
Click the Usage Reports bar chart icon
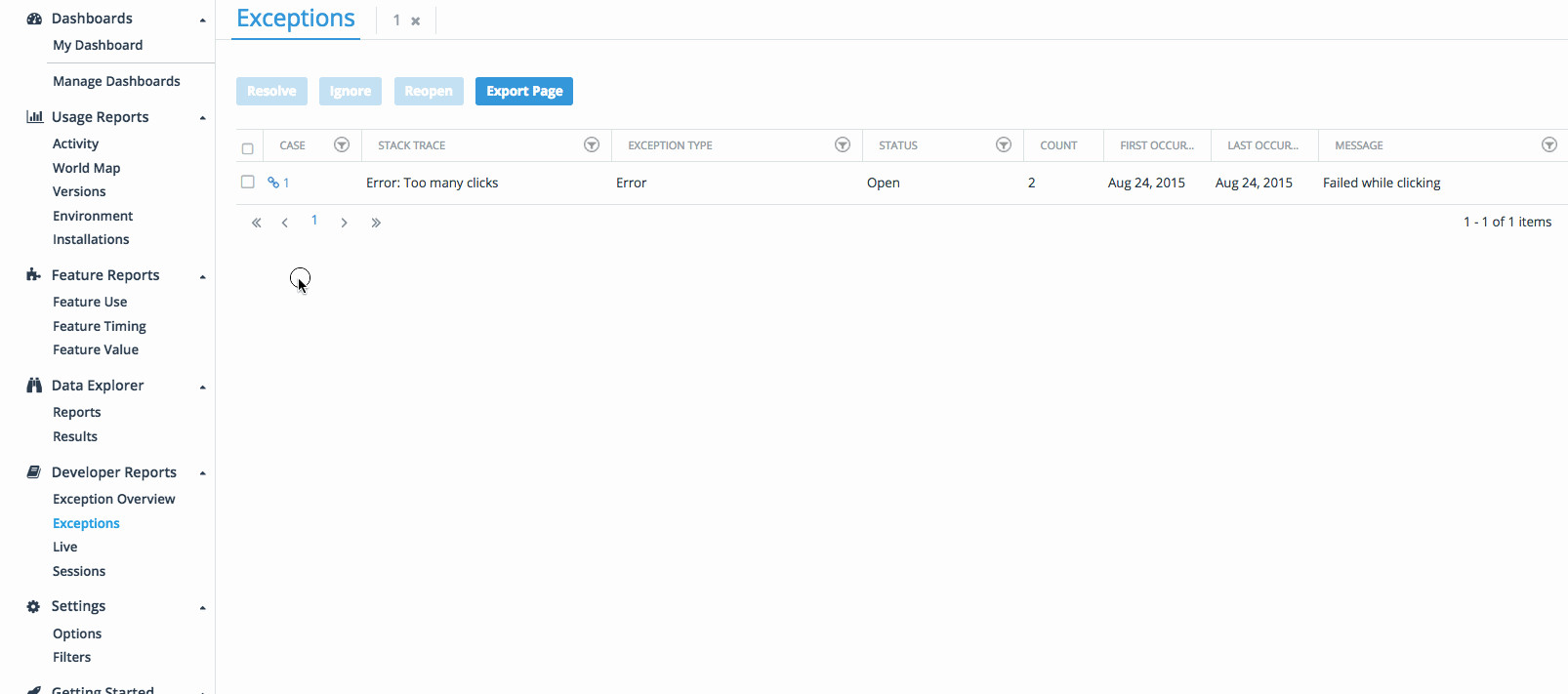(34, 117)
